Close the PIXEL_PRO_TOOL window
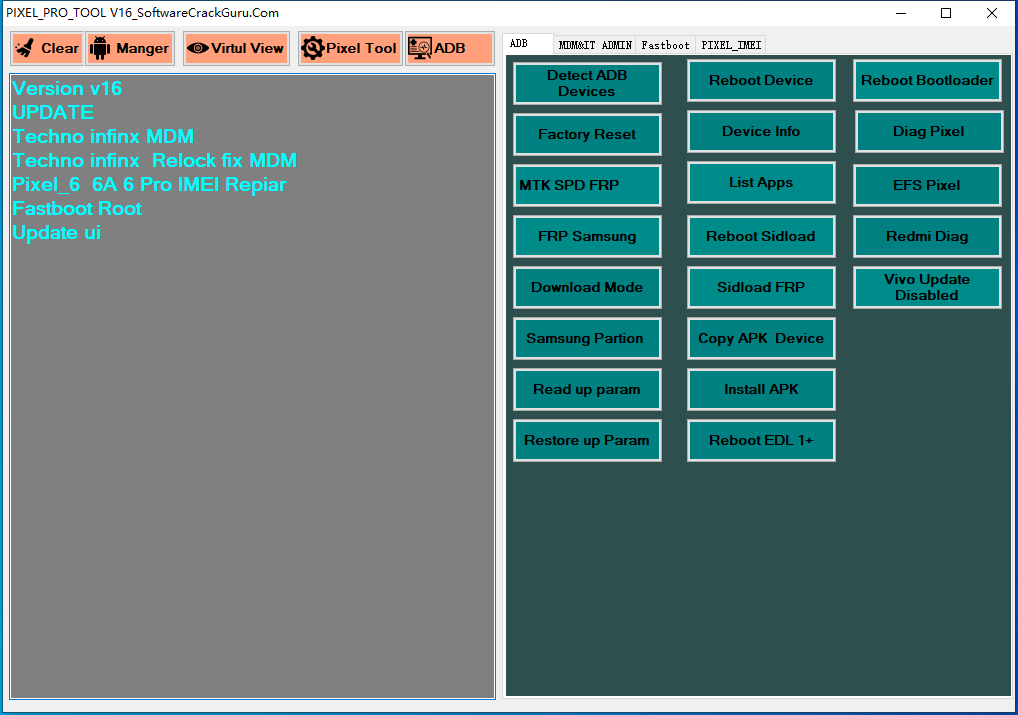The width and height of the screenshot is (1018, 715). [991, 13]
